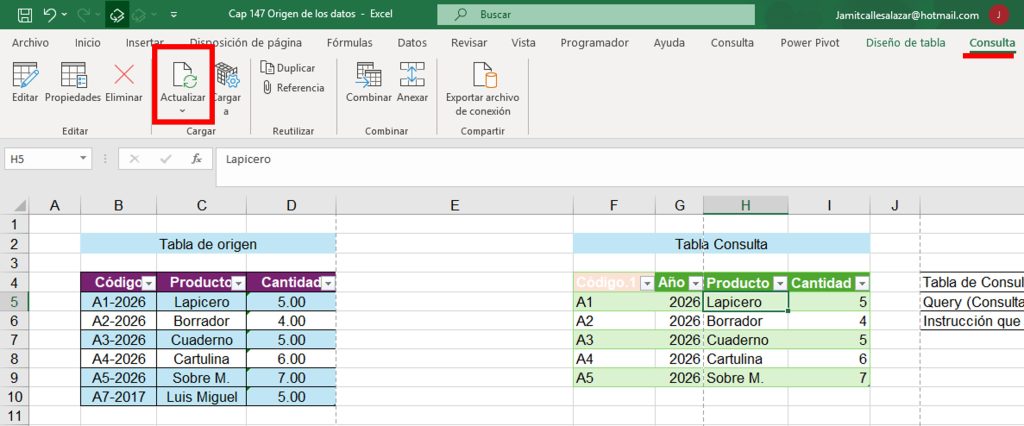Image resolution: width=1024 pixels, height=426 pixels.
Task: Select cell containing Luis Miguel
Action: pos(201,397)
